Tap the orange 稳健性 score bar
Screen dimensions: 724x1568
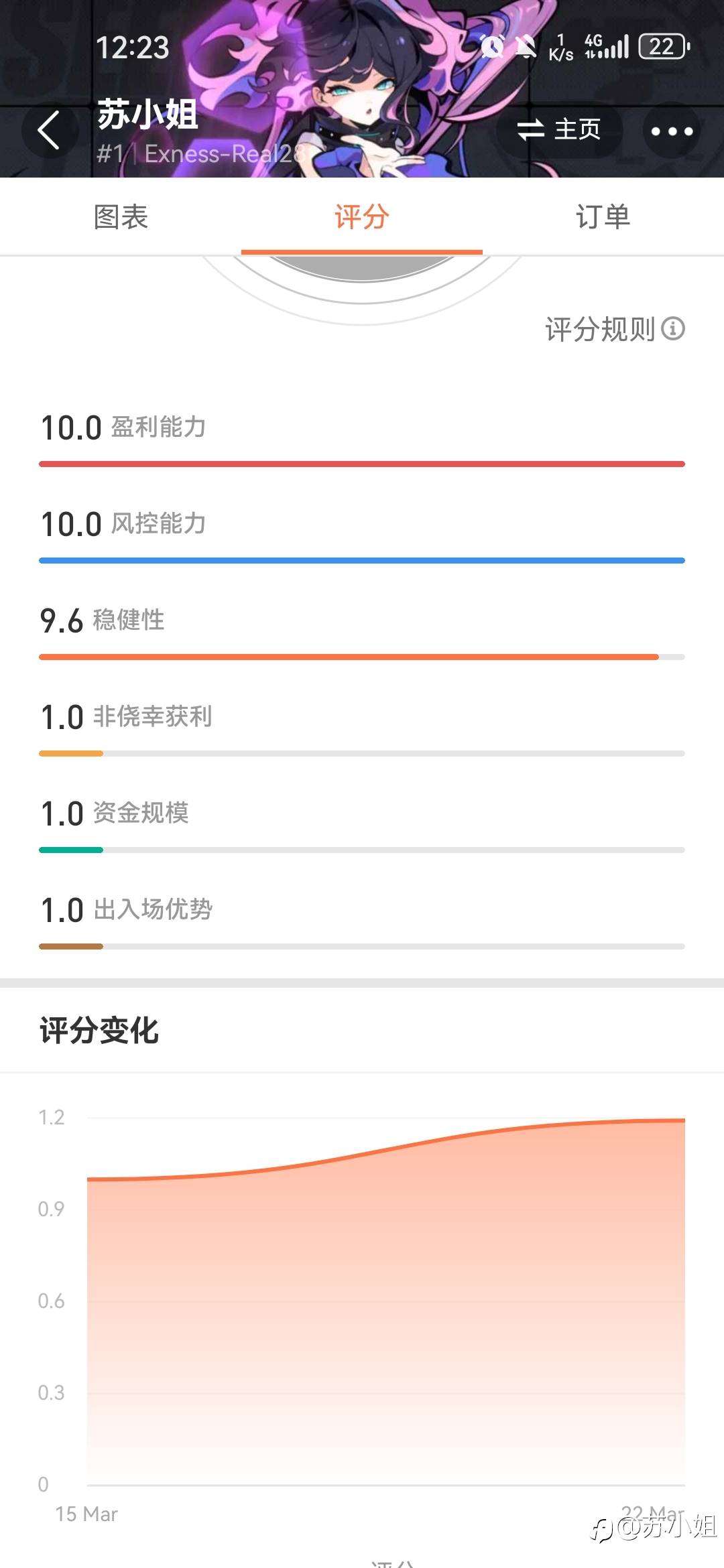point(349,657)
